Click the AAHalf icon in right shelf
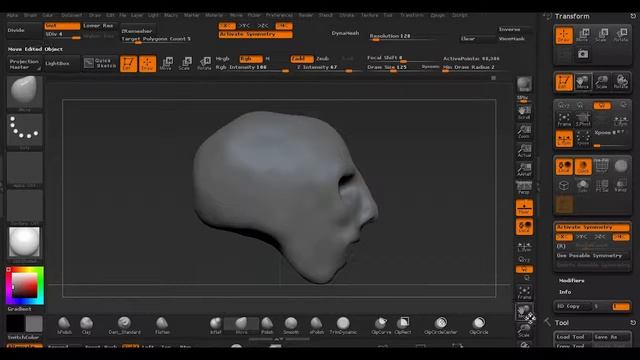The width and height of the screenshot is (640, 360). point(524,169)
